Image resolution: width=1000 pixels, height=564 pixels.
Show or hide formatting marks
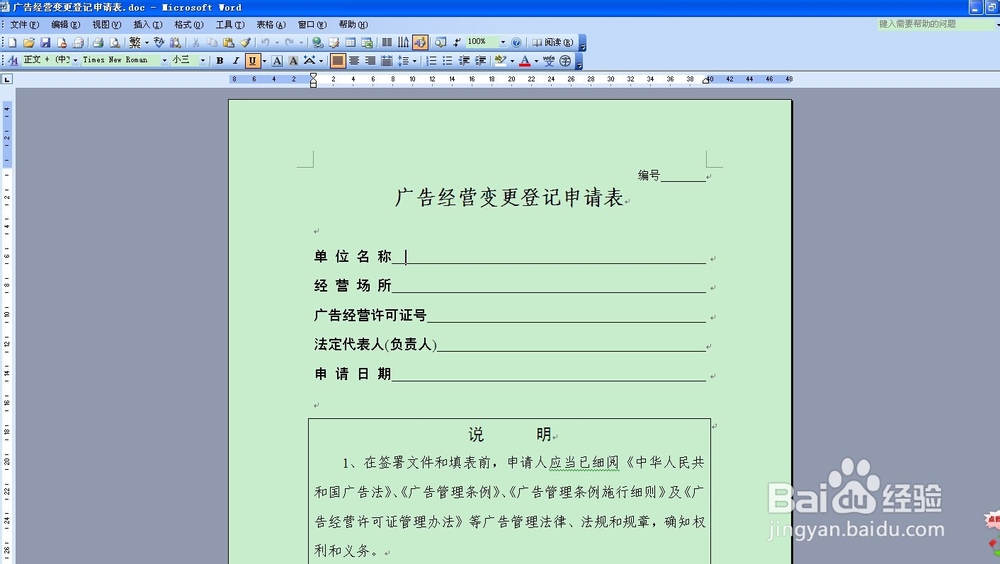click(457, 42)
